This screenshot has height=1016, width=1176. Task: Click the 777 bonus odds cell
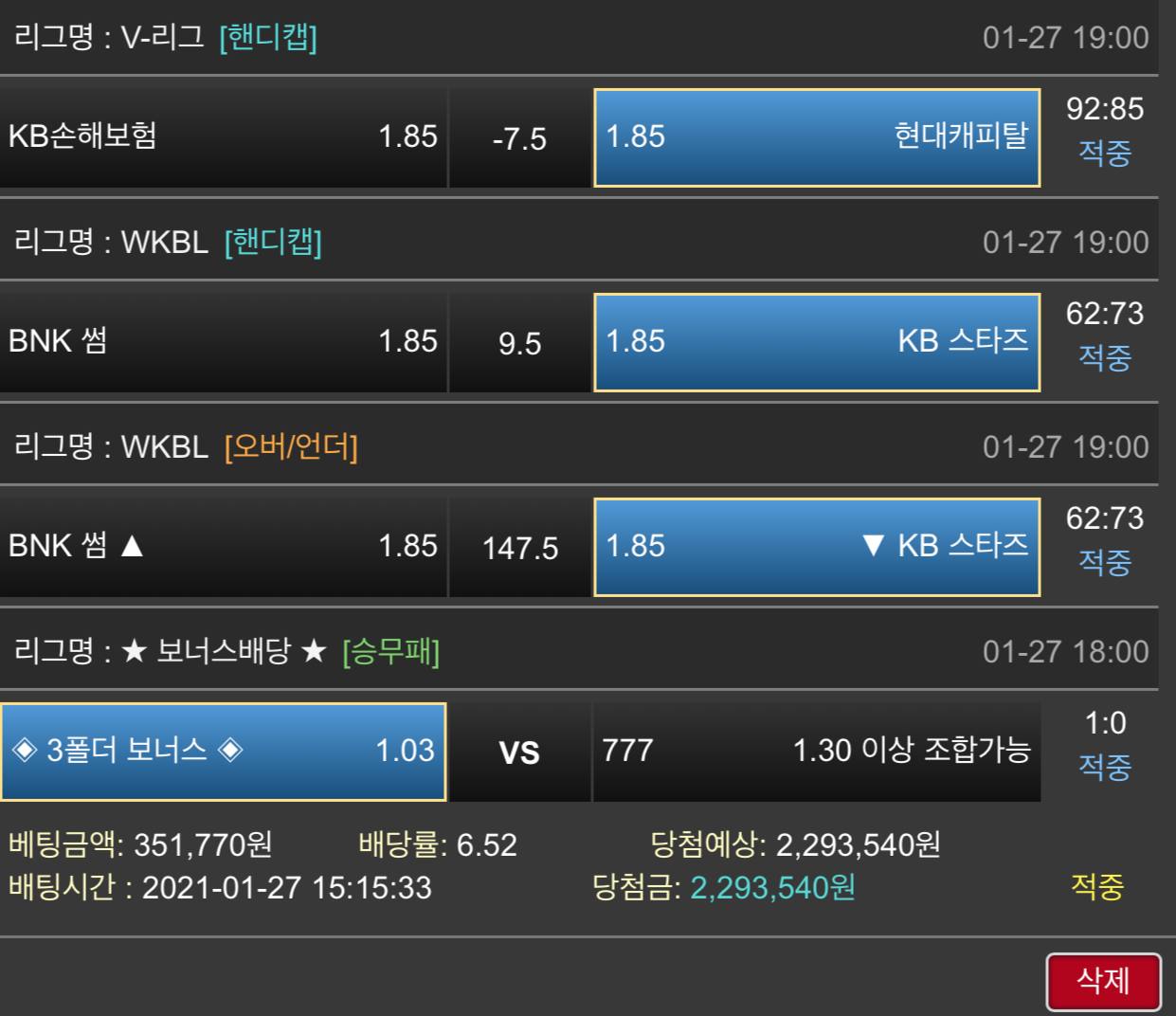[817, 752]
